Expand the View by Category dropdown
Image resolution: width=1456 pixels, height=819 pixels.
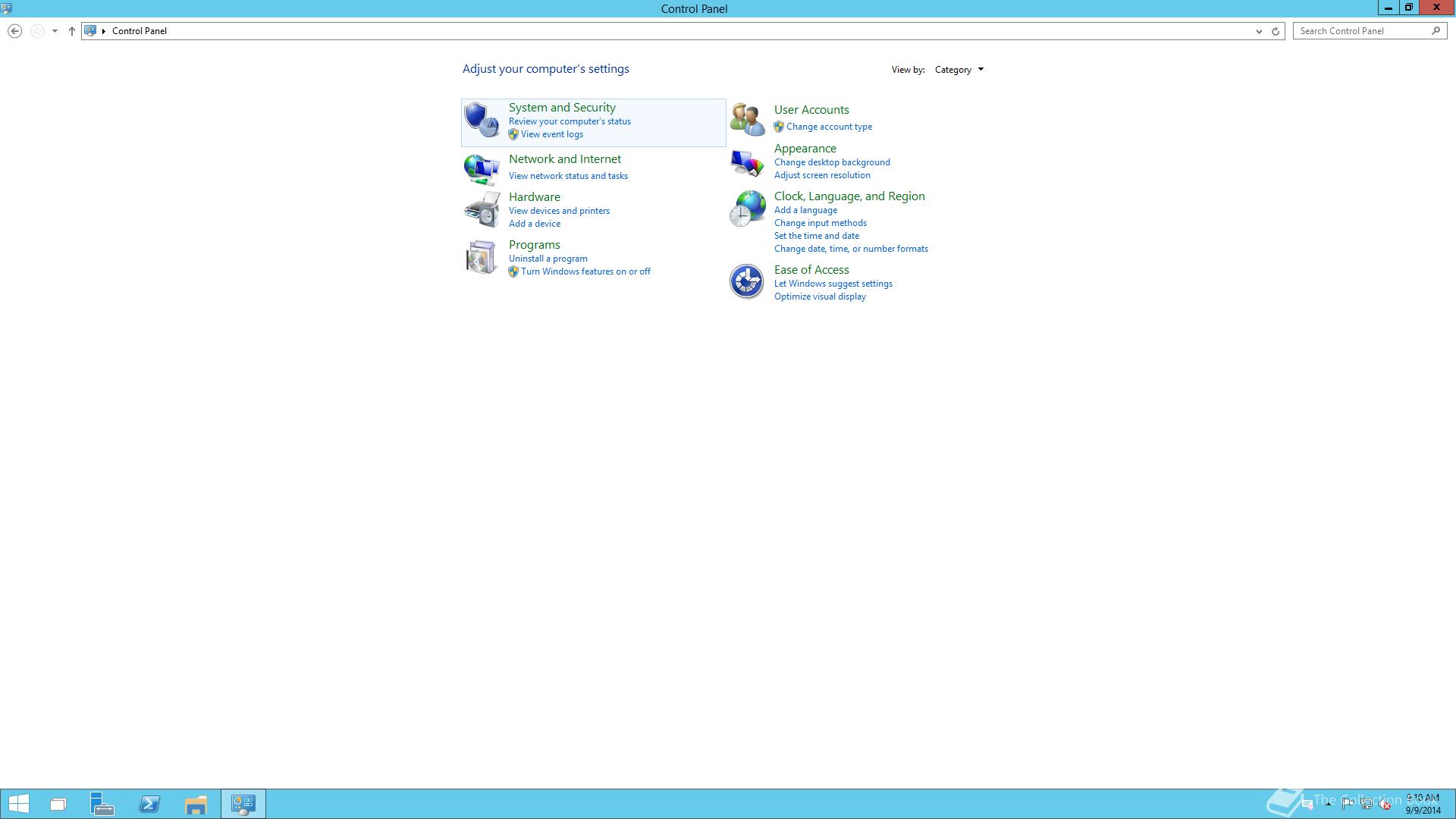959,70
